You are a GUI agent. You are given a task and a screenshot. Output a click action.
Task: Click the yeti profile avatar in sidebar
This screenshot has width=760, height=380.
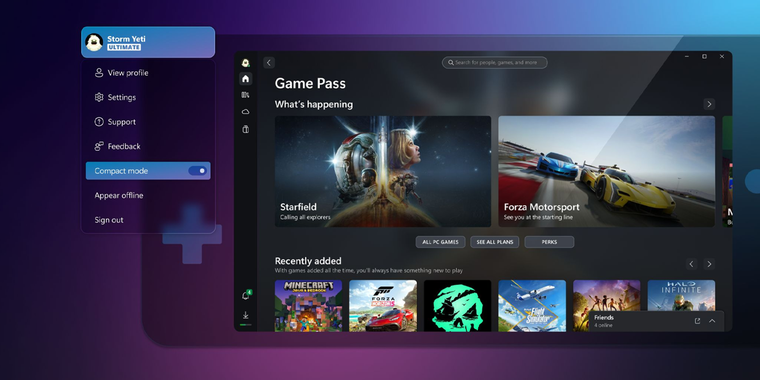[x=246, y=63]
